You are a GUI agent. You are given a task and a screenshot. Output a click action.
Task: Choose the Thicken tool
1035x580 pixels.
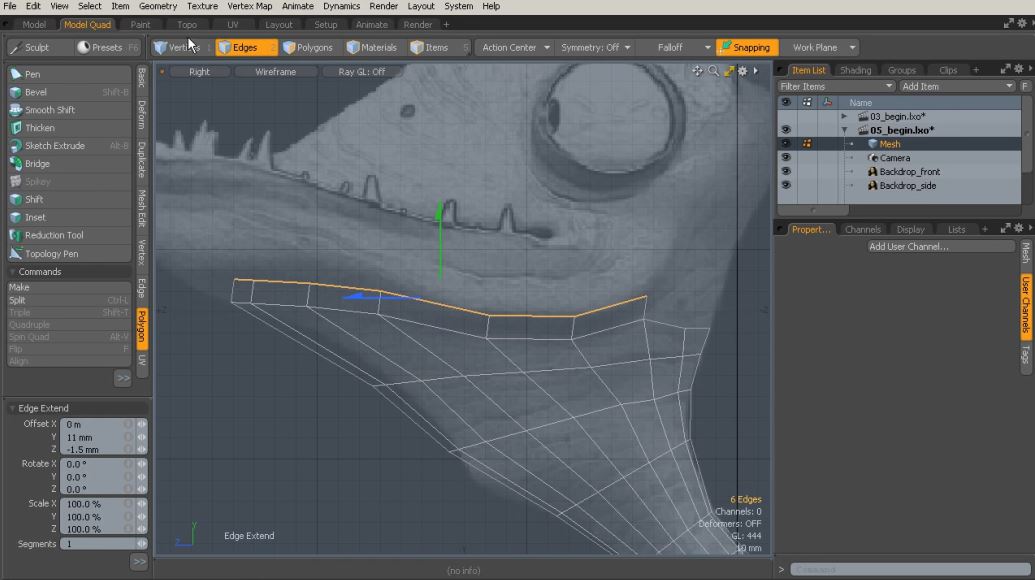(40, 128)
